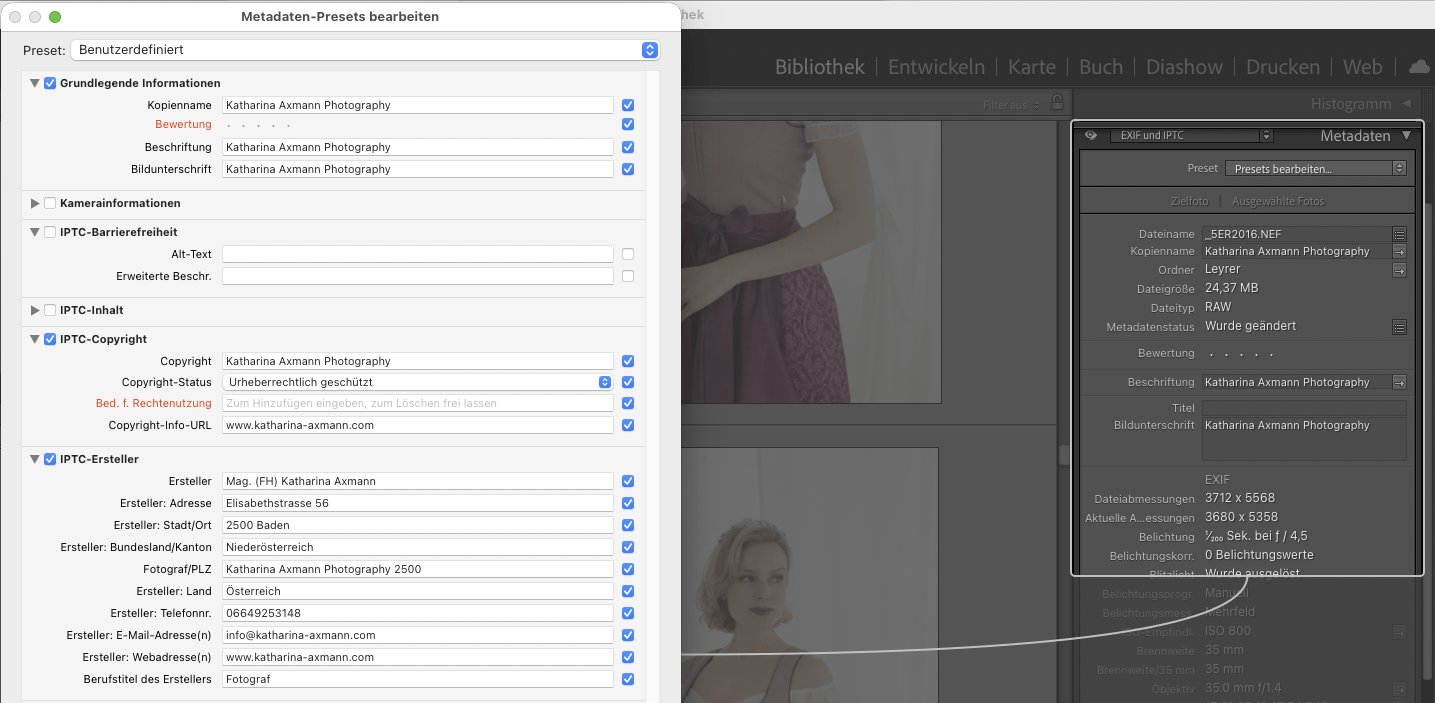
Task: Toggle the IPTC-Copyright section checkbox
Action: tap(50, 339)
